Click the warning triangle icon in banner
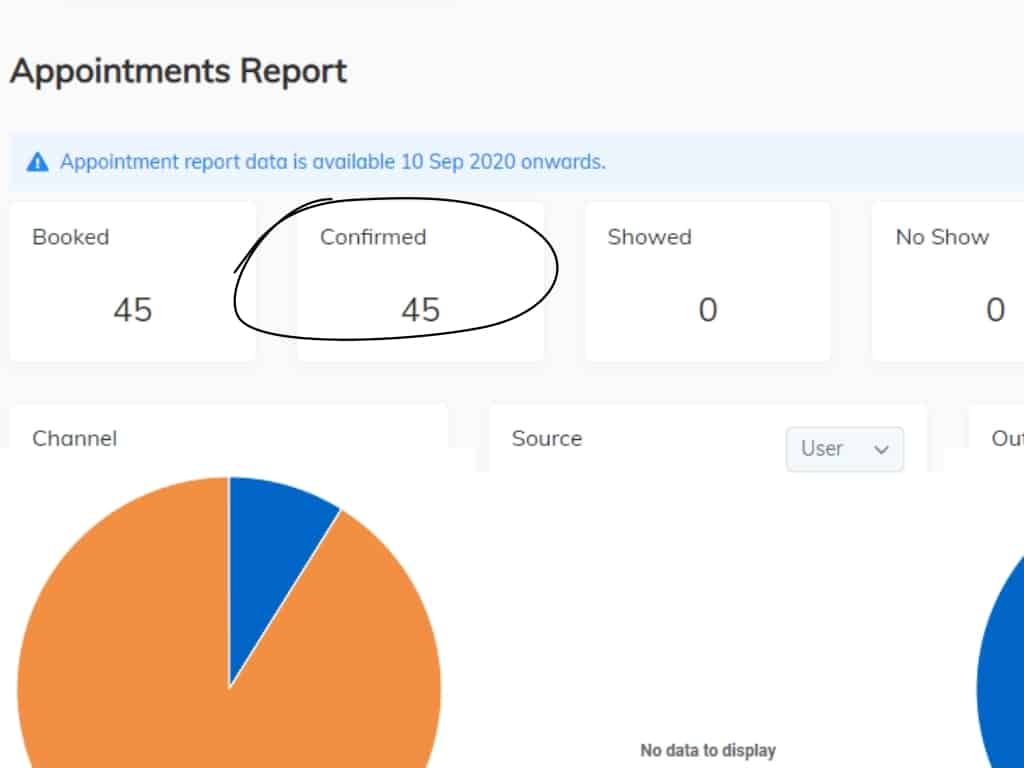Viewport: 1024px width, 768px height. [x=37, y=162]
